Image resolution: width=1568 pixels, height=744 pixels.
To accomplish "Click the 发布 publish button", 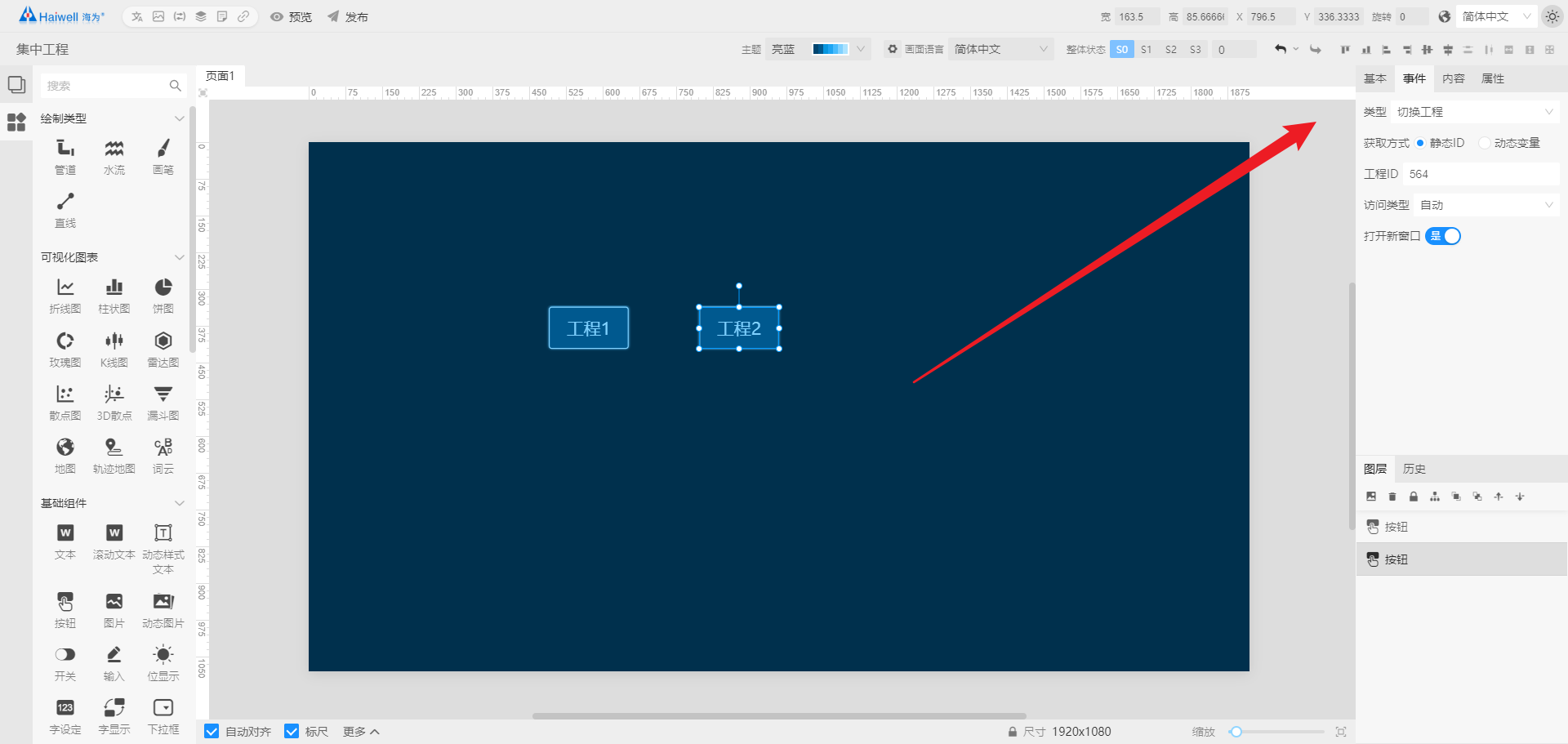I will [x=348, y=16].
